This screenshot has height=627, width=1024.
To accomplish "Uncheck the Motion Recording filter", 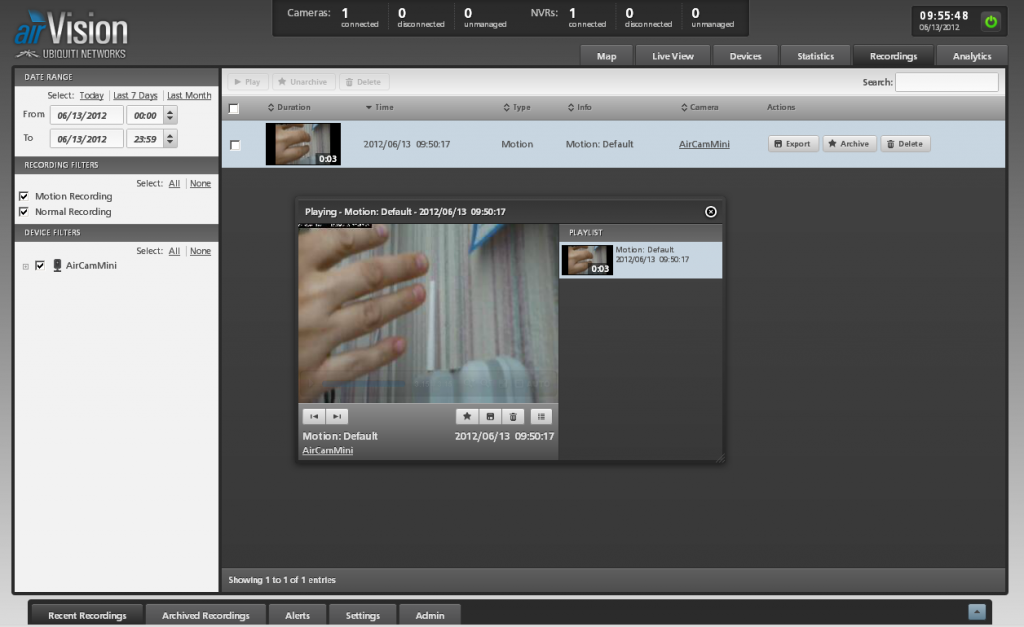I will [24, 196].
